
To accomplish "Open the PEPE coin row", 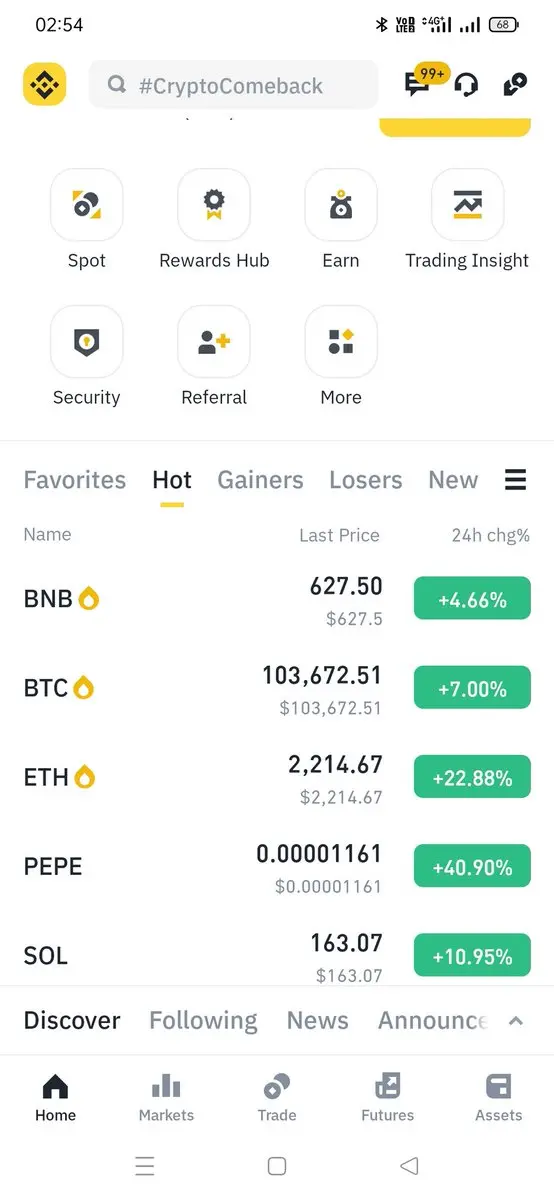I will coord(277,867).
